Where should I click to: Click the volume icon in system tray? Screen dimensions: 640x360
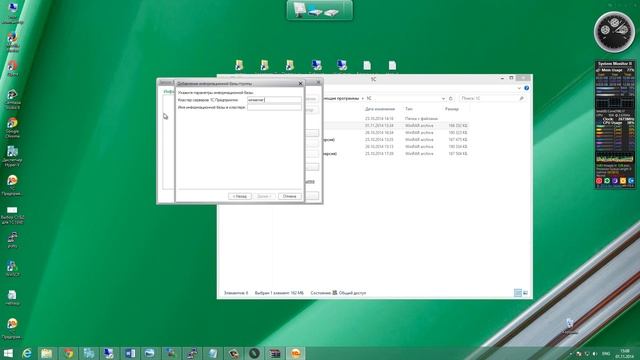595,353
